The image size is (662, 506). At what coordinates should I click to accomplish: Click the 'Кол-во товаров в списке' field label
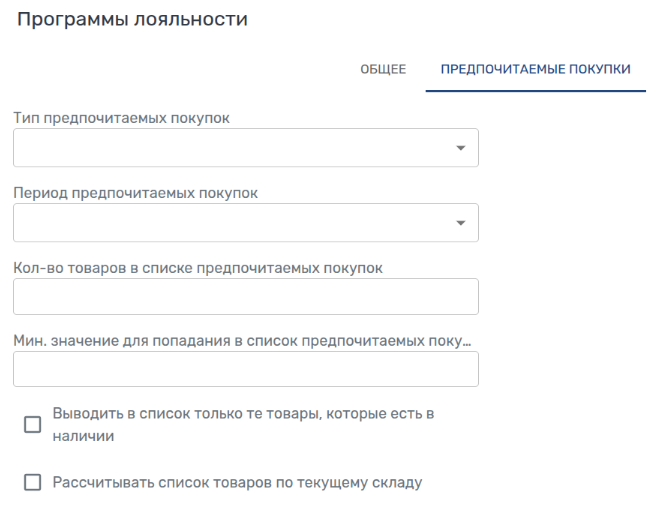[197, 267]
